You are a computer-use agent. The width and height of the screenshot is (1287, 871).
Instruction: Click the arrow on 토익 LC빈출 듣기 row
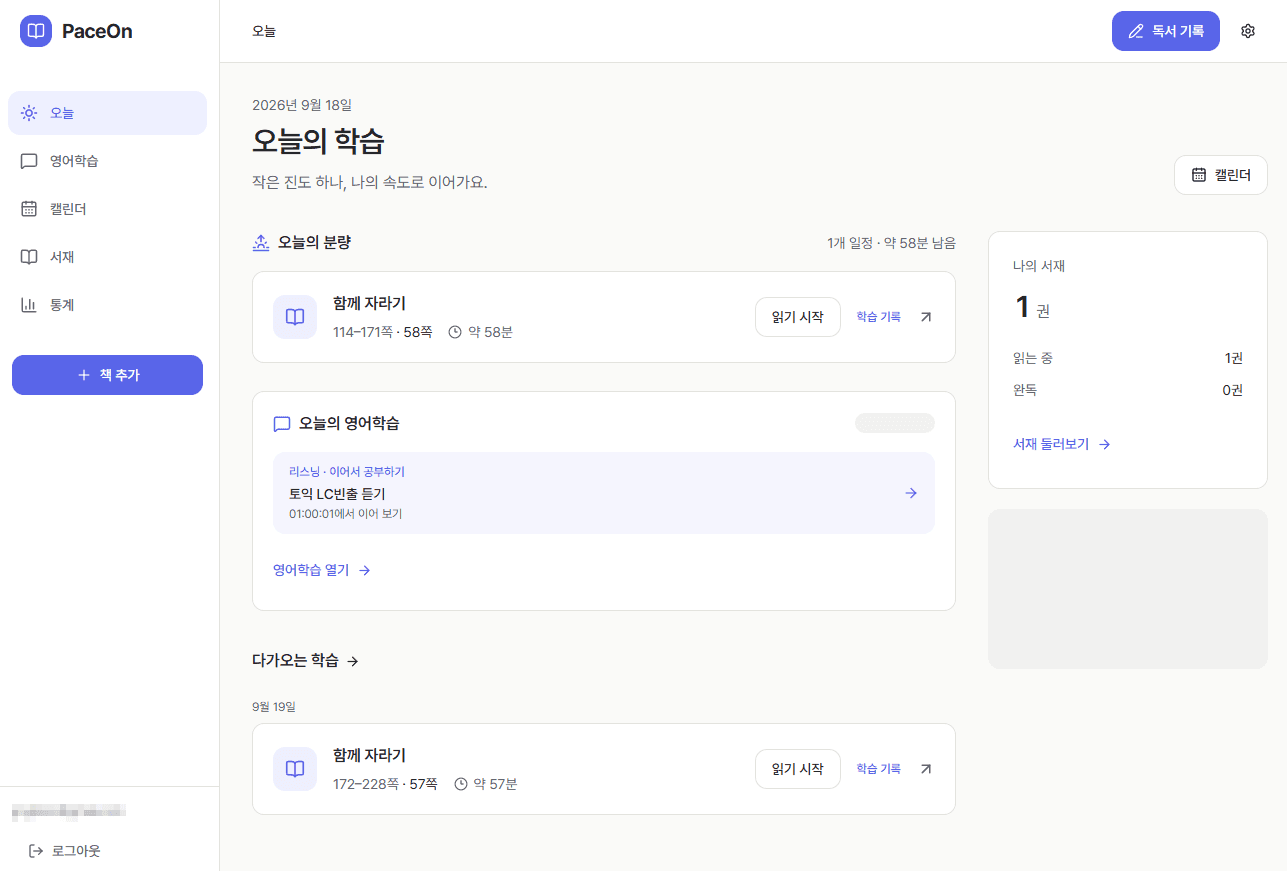[911, 493]
